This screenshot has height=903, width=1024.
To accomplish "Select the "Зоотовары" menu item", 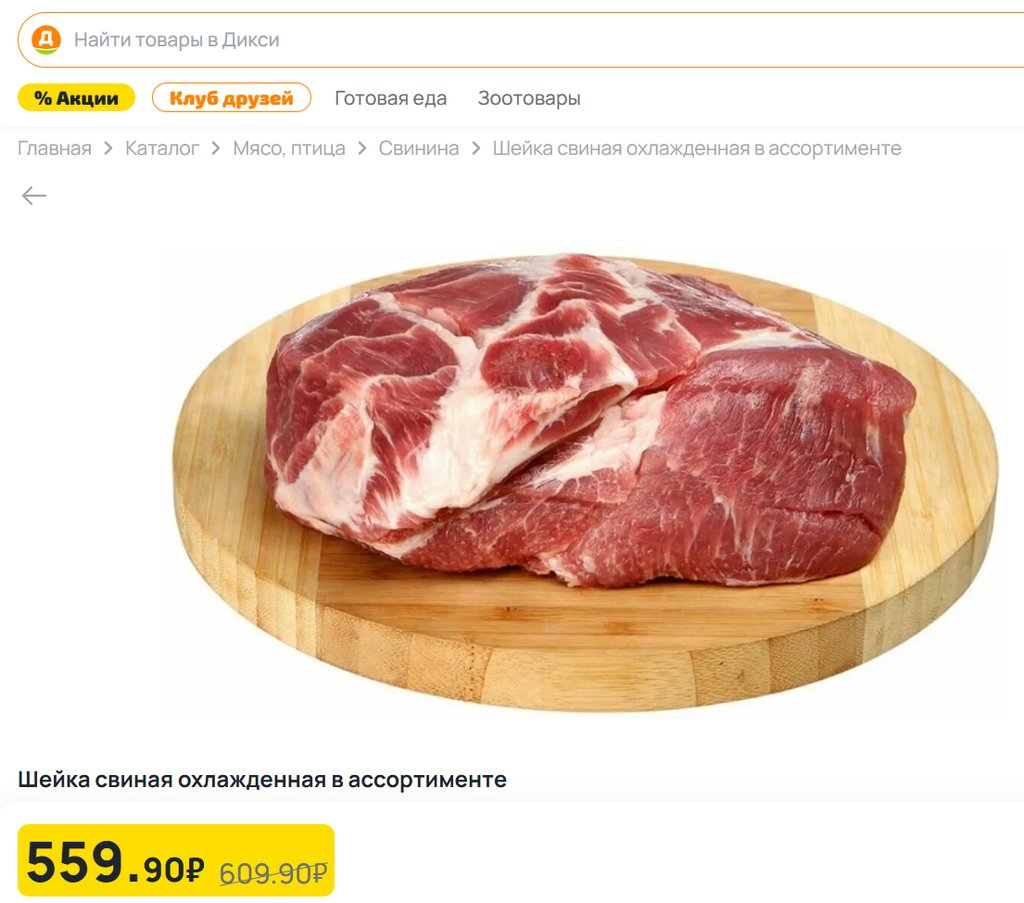I will [529, 98].
